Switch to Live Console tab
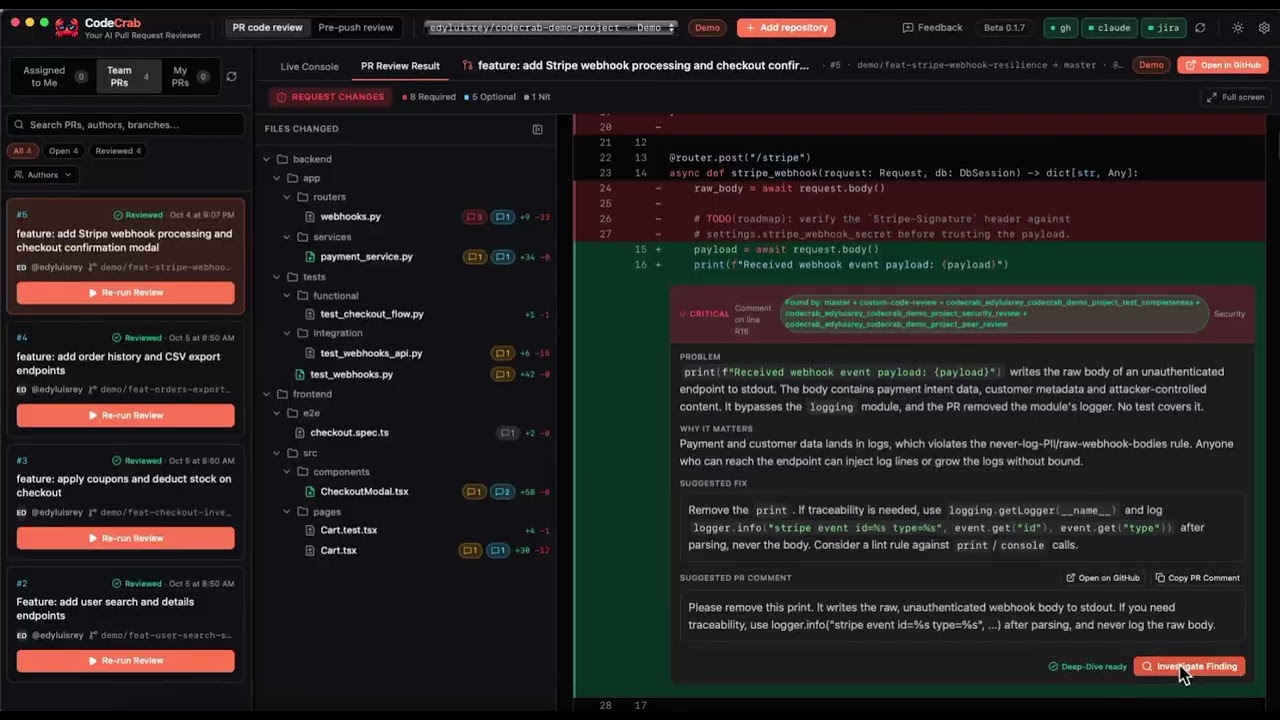1280x720 pixels. point(309,66)
